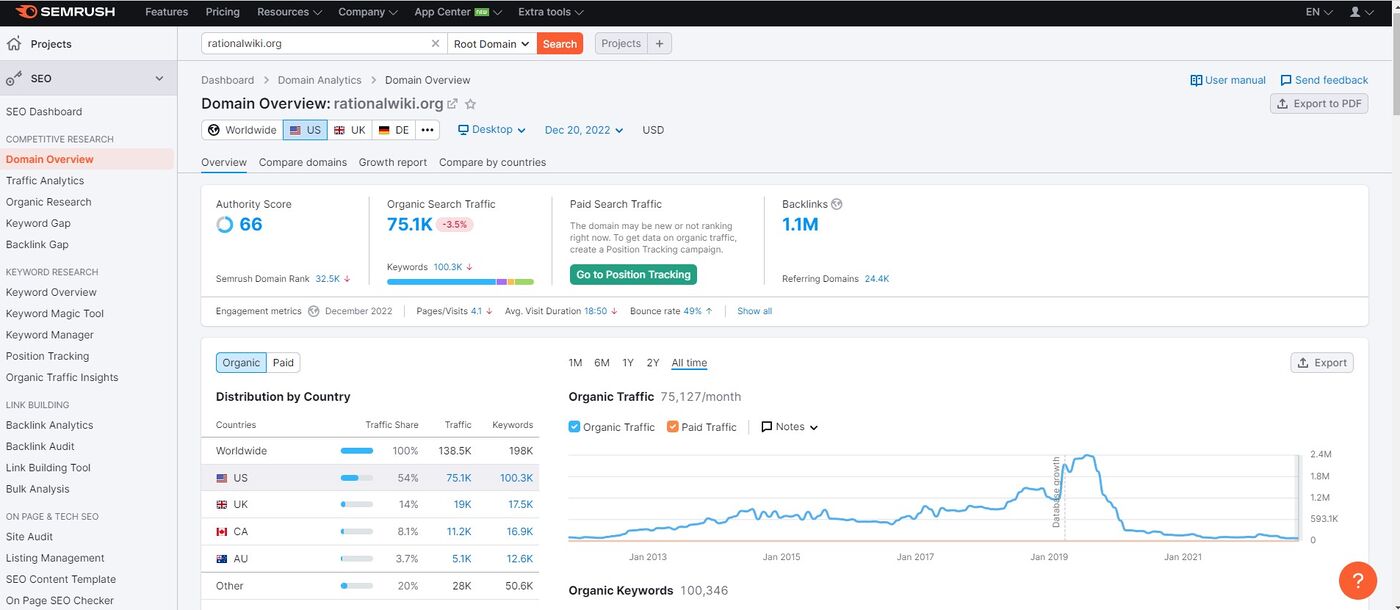Click the Backlinks info globe icon
1400x610 pixels.
tap(837, 204)
